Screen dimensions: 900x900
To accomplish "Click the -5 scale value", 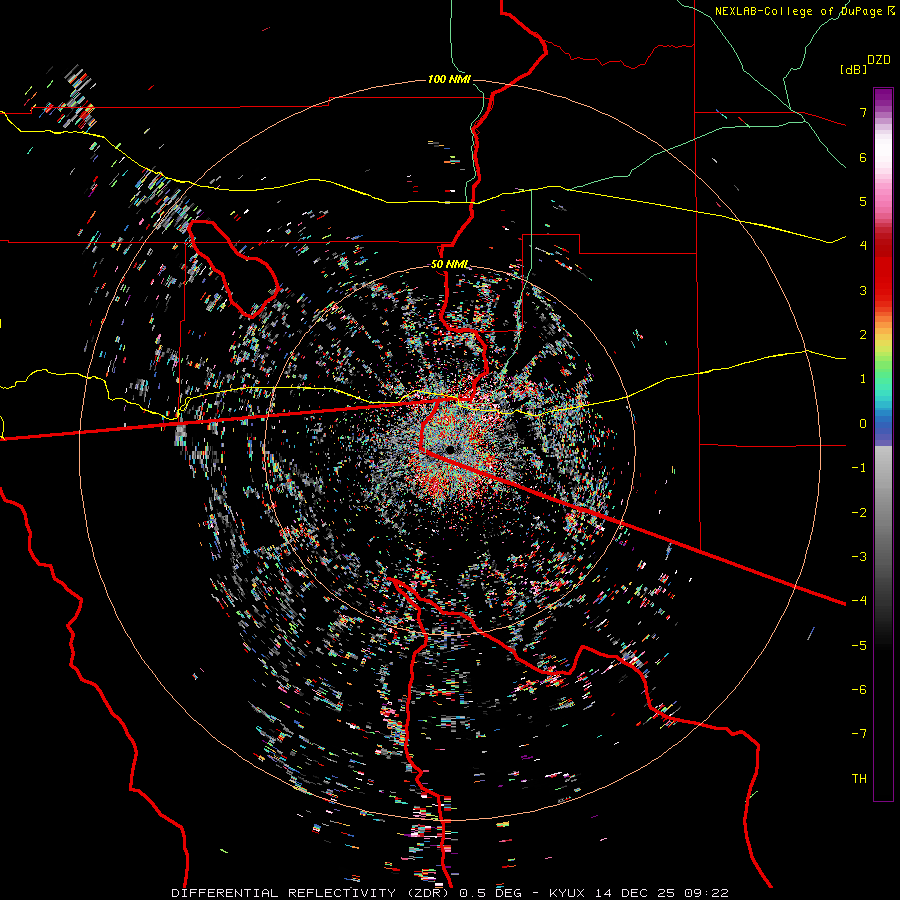I will 859,646.
